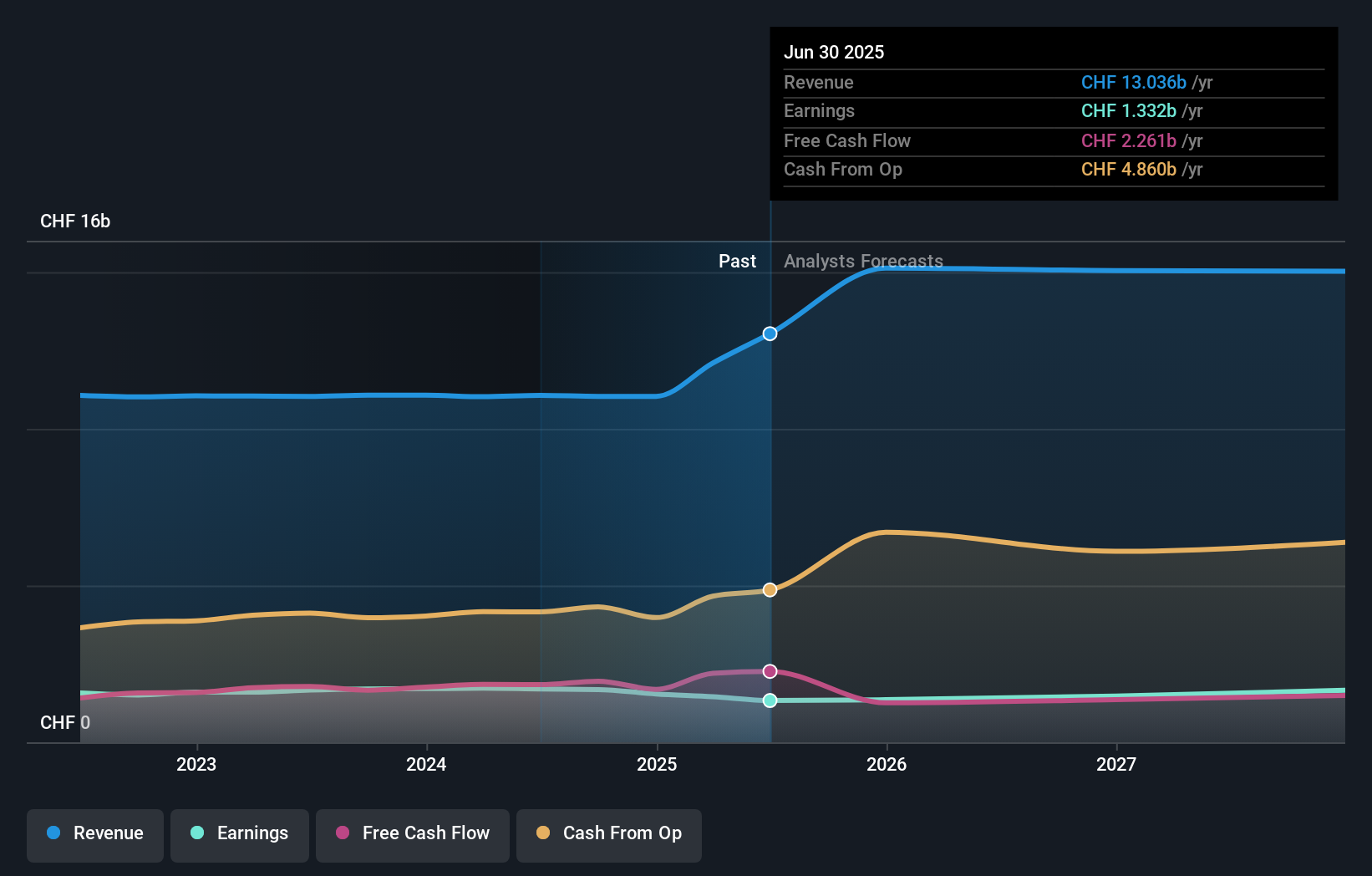The height and width of the screenshot is (876, 1372).
Task: Click the Free Cash Flow point marker
Action: coord(770,670)
